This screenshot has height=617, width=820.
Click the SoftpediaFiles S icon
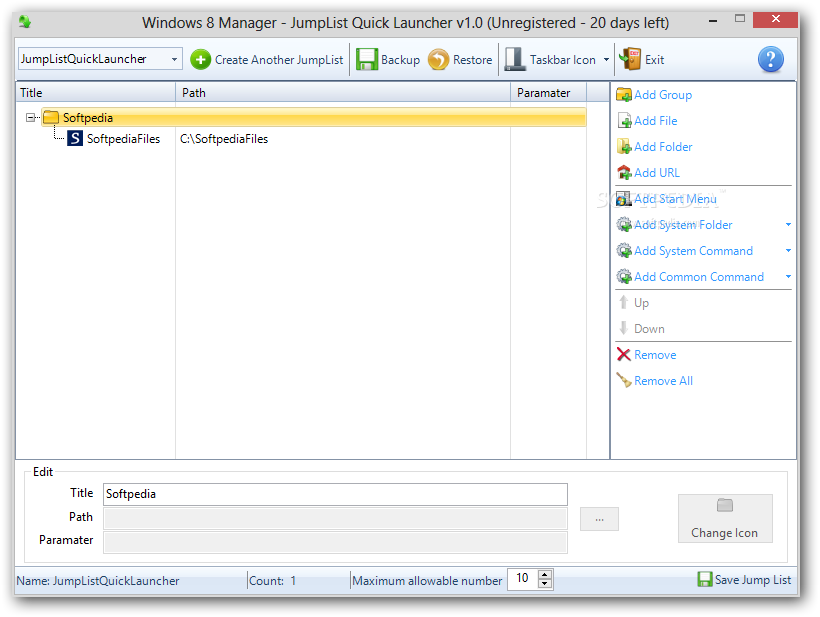[75, 139]
